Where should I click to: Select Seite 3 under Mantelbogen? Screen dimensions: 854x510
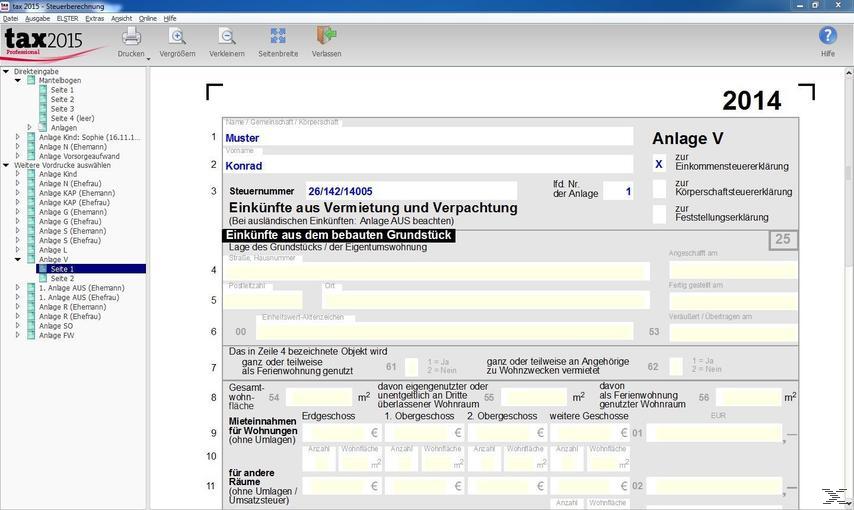click(x=62, y=109)
